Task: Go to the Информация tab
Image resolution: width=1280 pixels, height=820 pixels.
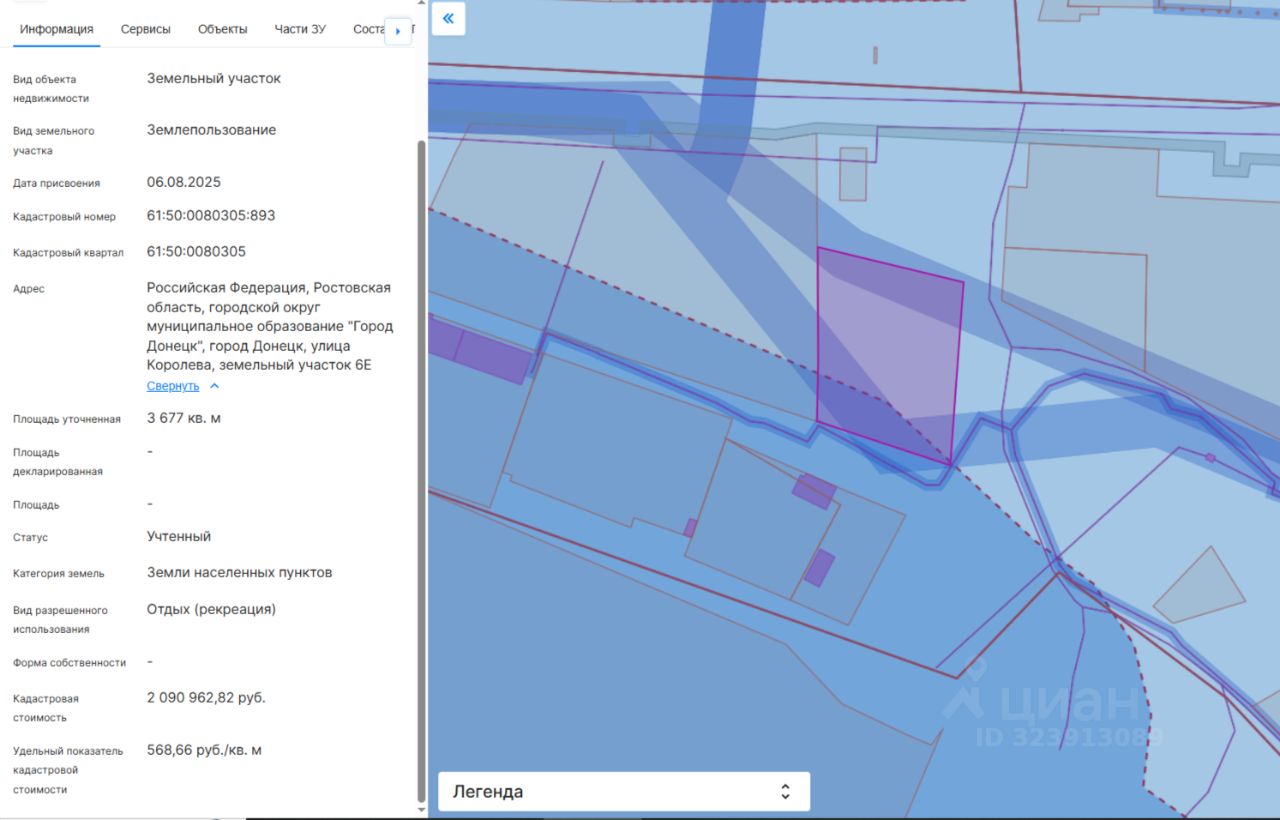Action: (56, 29)
